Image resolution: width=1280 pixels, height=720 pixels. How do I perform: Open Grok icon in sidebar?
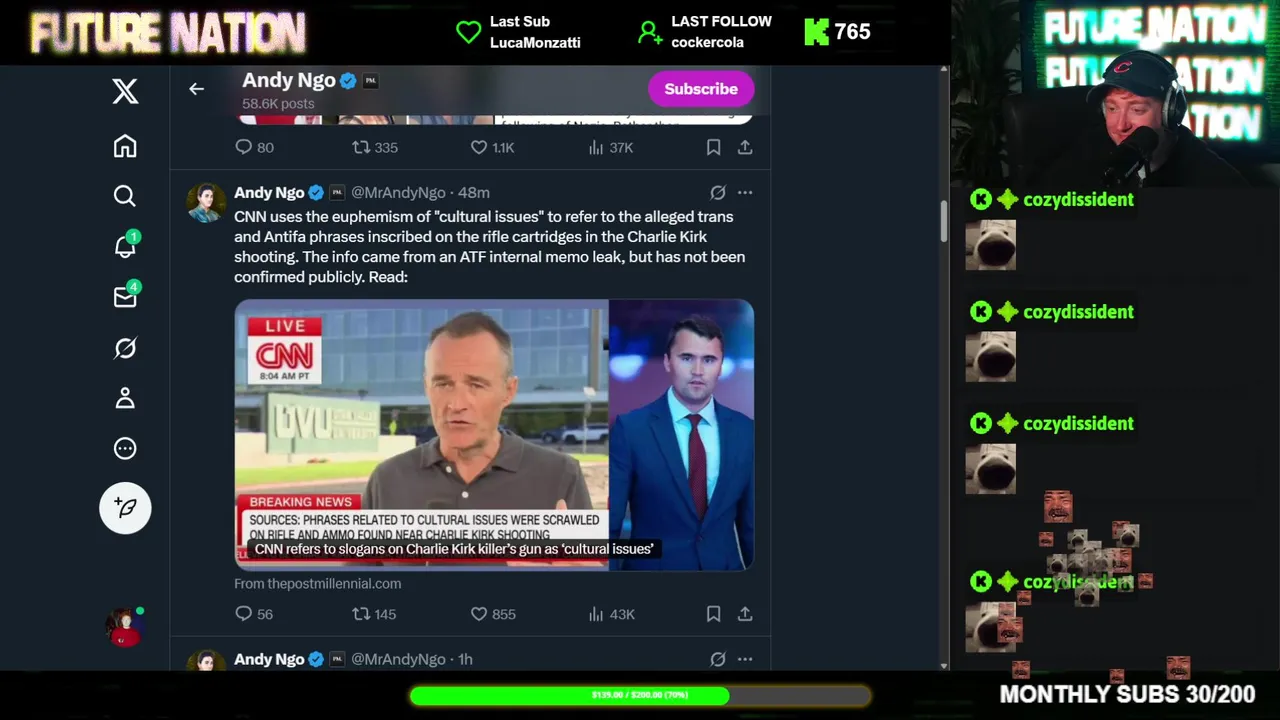125,348
